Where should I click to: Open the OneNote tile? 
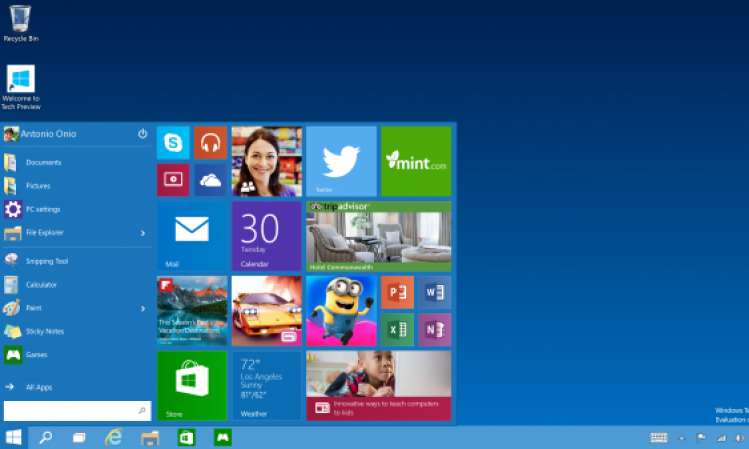[x=435, y=329]
